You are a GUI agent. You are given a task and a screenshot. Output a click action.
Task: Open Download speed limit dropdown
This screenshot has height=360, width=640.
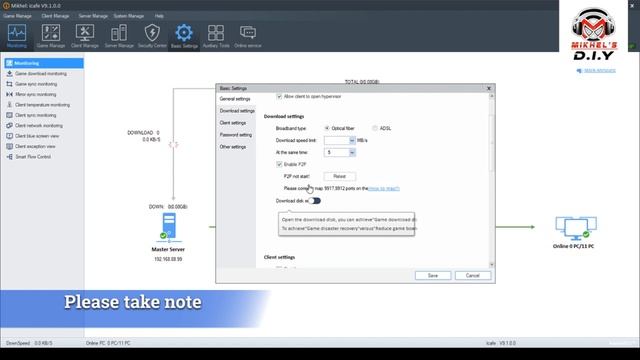(x=352, y=140)
